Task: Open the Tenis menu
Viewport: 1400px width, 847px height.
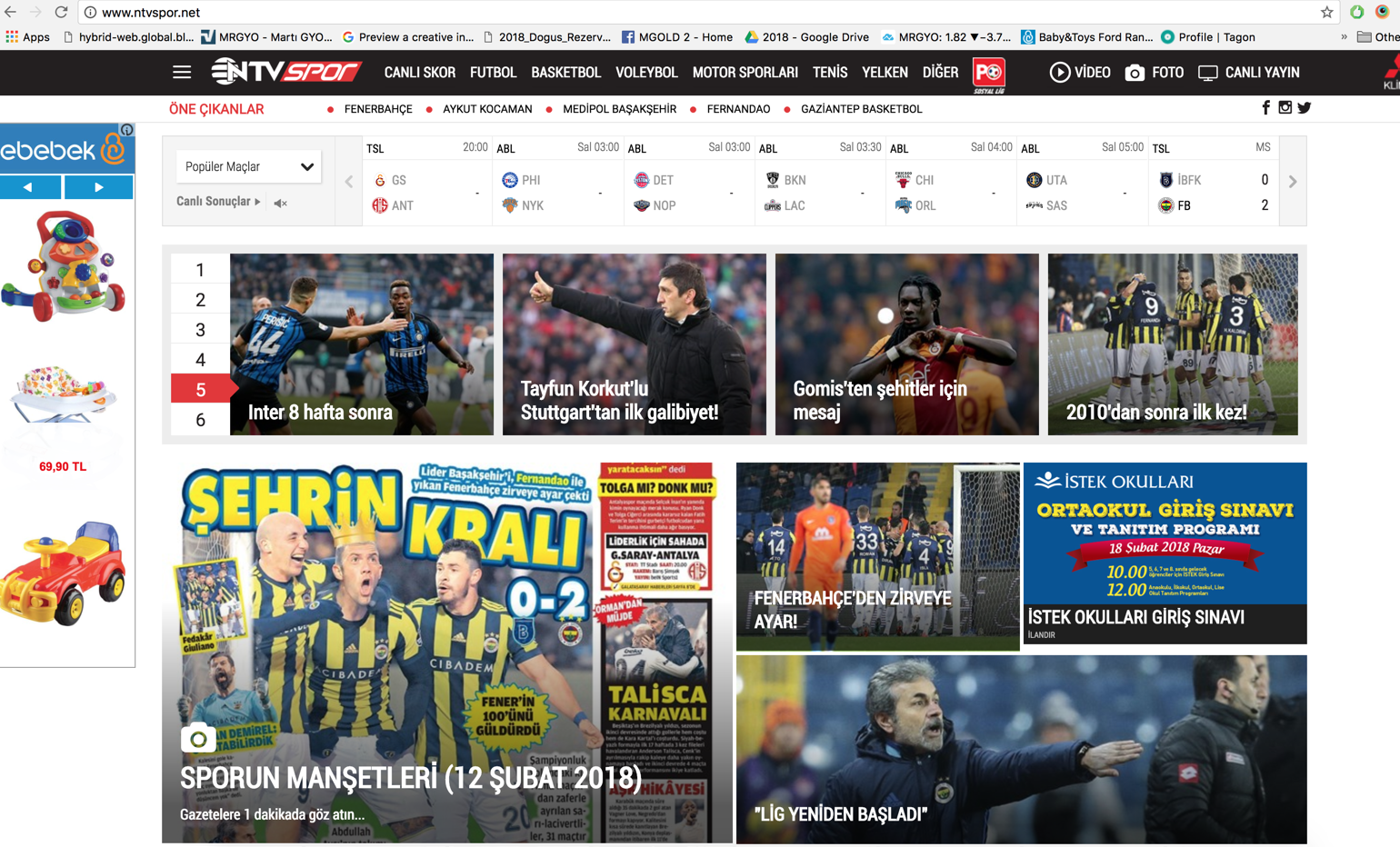Action: point(830,73)
